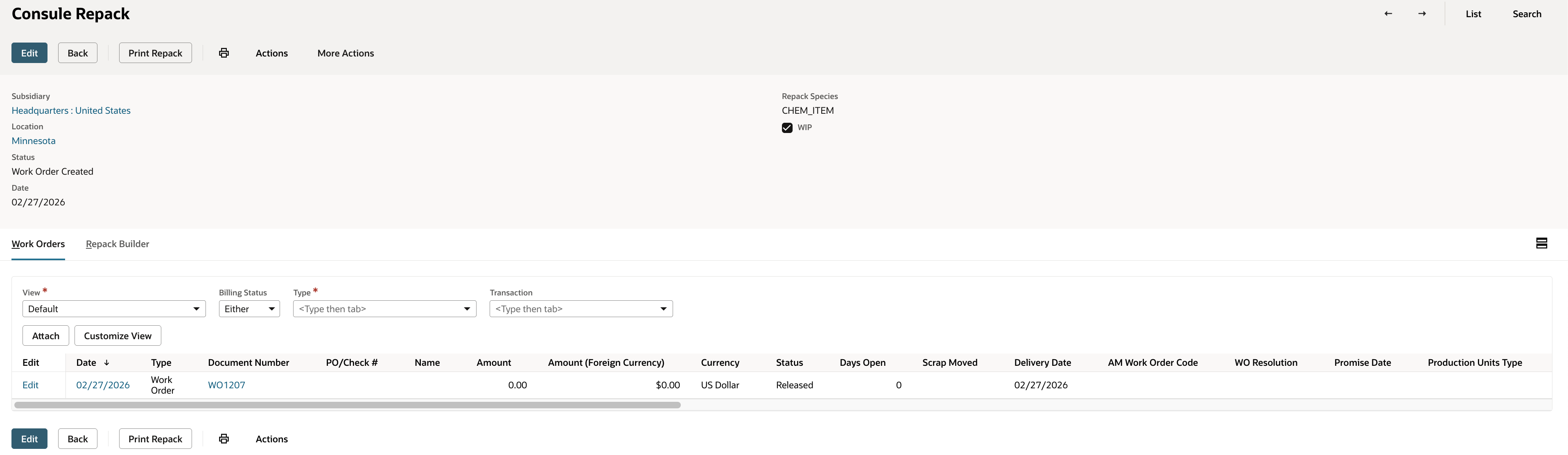Go to previous record using the left arrow
Screen dimensions: 1568x455
tap(1388, 13)
